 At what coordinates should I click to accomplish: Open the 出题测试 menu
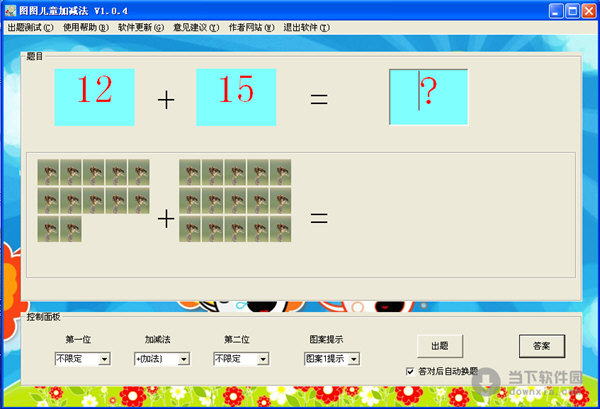30,27
